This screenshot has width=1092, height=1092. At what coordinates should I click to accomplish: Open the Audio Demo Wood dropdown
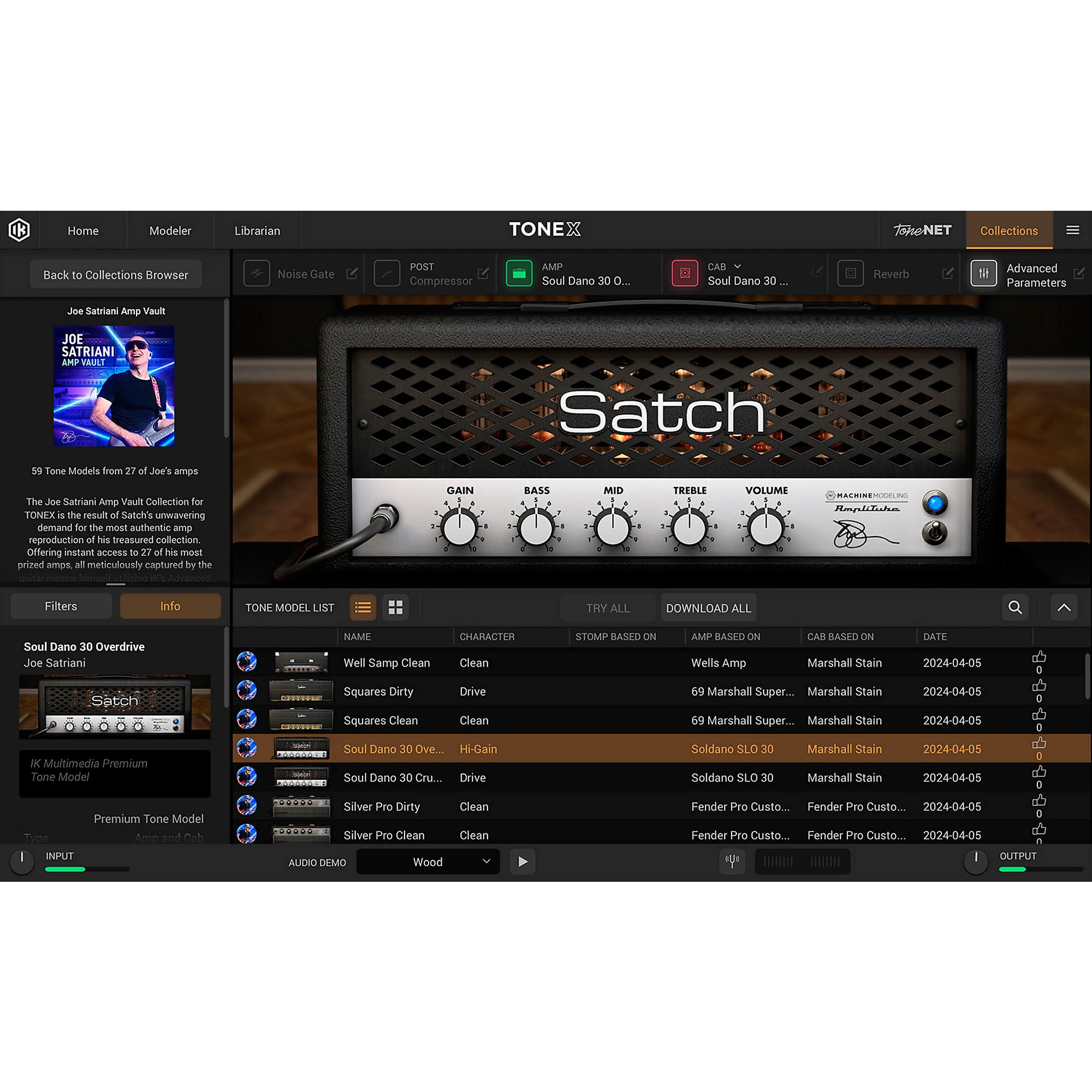[428, 862]
